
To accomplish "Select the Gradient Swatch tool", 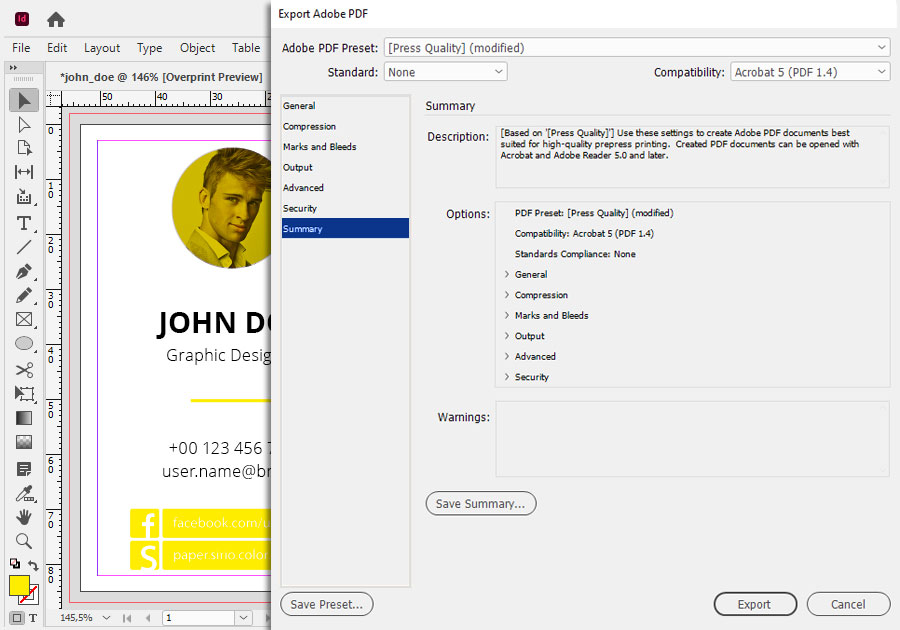I will [24, 418].
